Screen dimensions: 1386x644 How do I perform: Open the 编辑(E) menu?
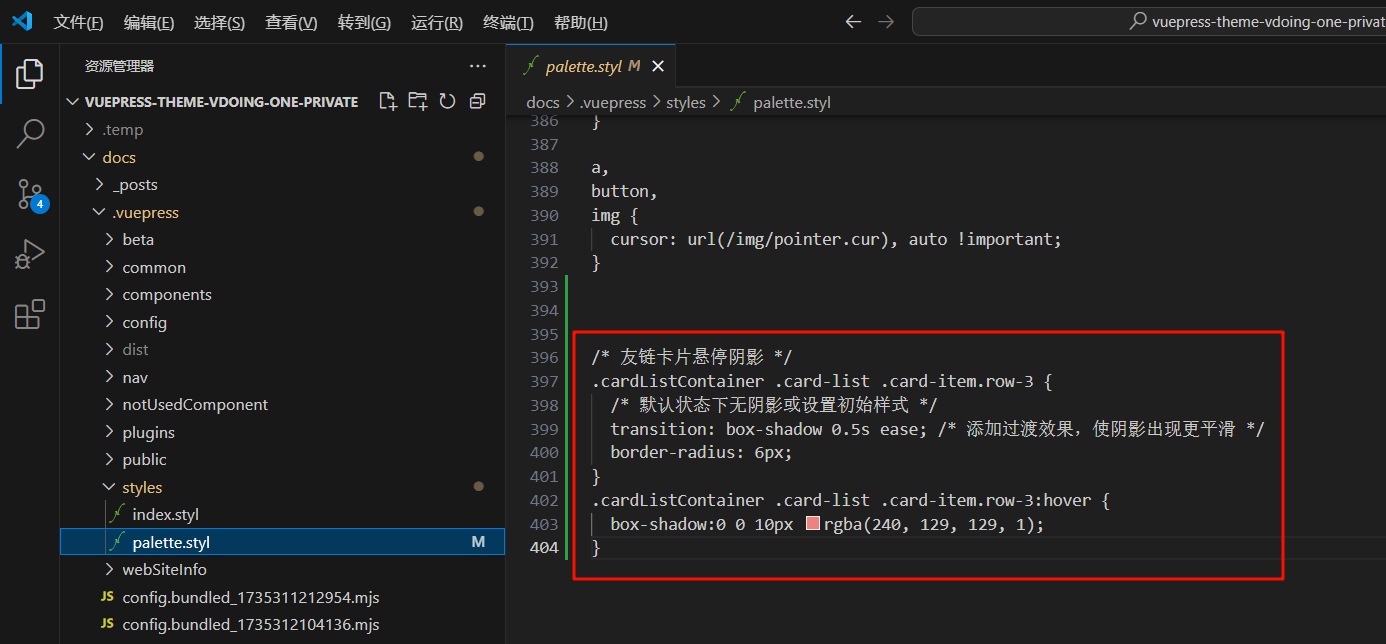point(149,22)
